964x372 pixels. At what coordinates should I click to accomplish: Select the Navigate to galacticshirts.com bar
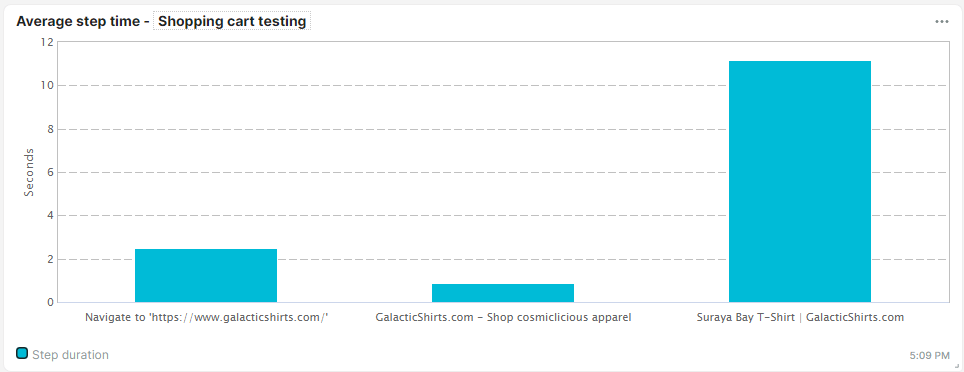(206, 275)
